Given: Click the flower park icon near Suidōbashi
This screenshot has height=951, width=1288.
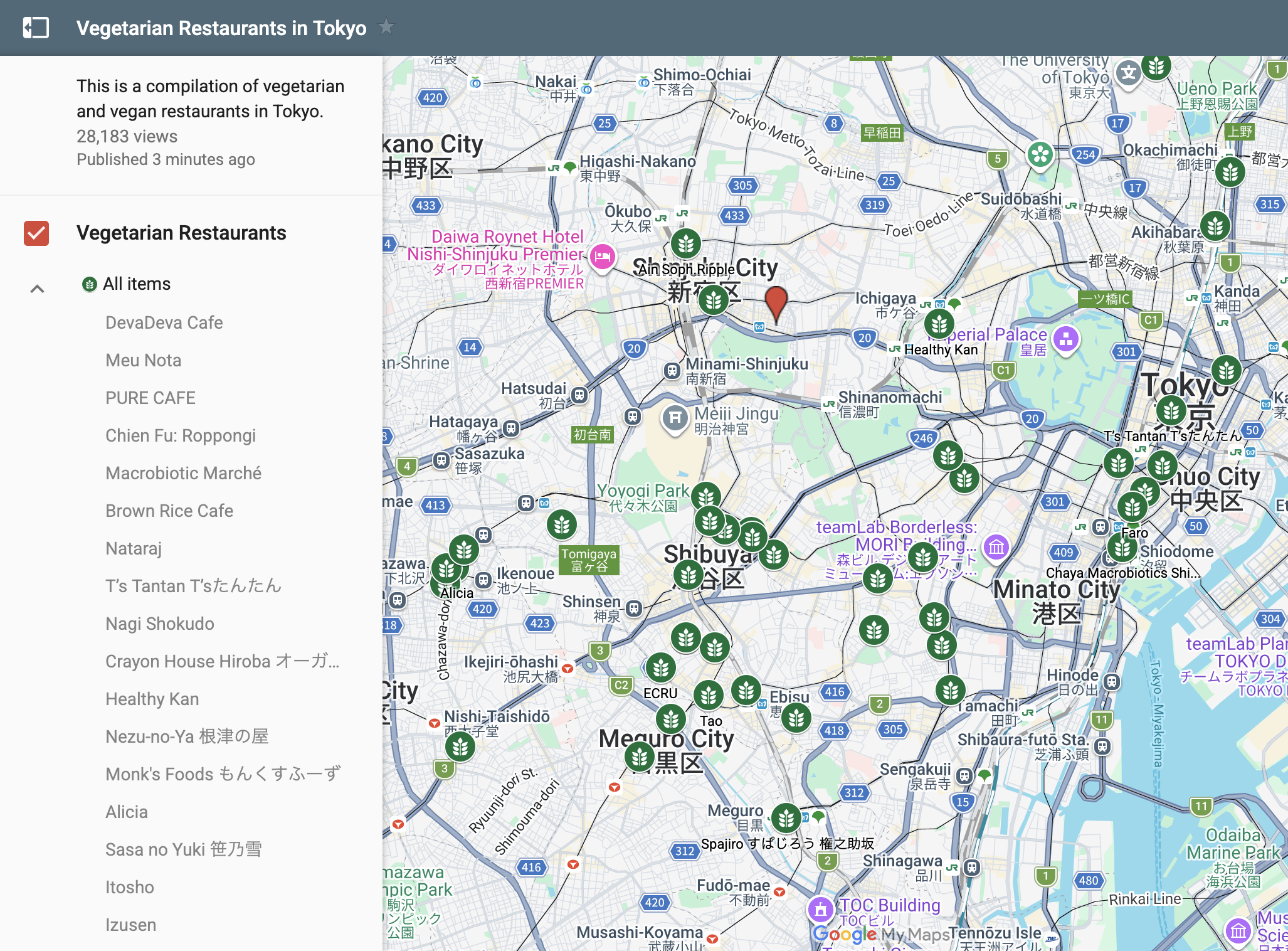Looking at the screenshot, I should click(1040, 154).
